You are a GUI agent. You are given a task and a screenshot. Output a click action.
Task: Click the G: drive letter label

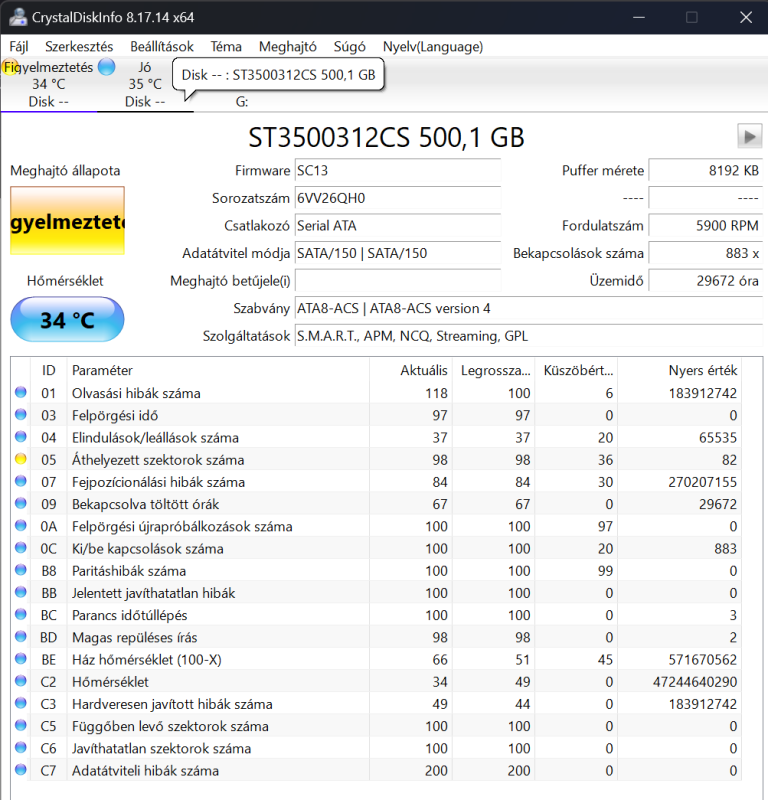[x=242, y=102]
